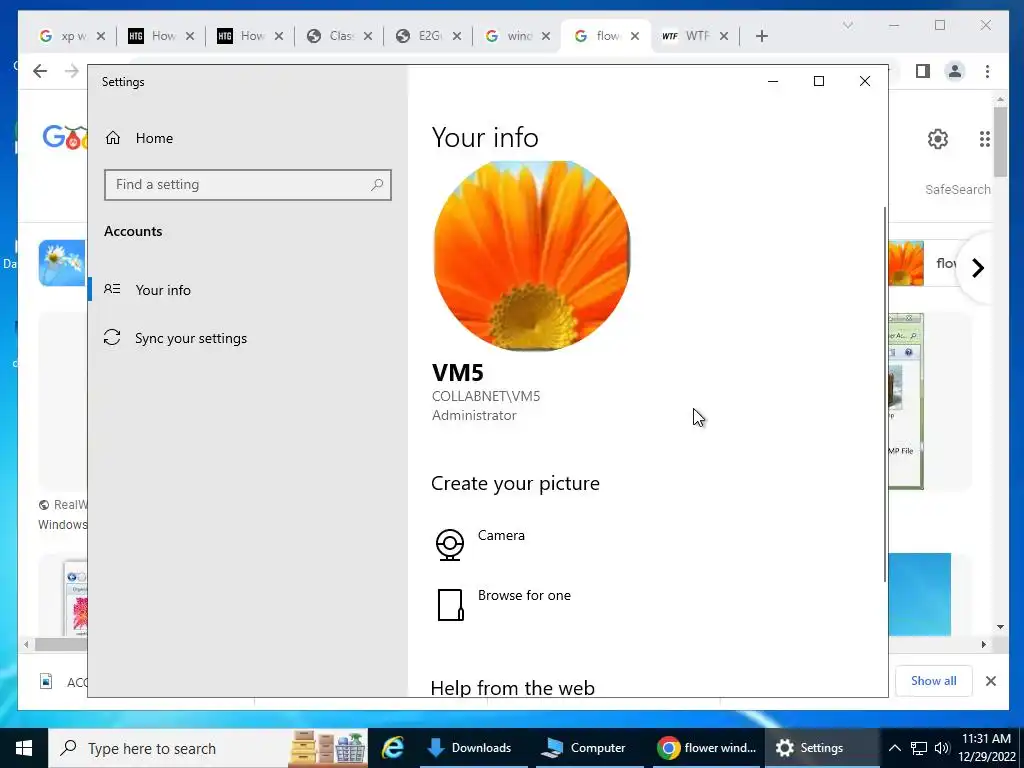This screenshot has height=768, width=1024.
Task: Click the Settings window vertical scrollbar
Action: tap(885, 394)
